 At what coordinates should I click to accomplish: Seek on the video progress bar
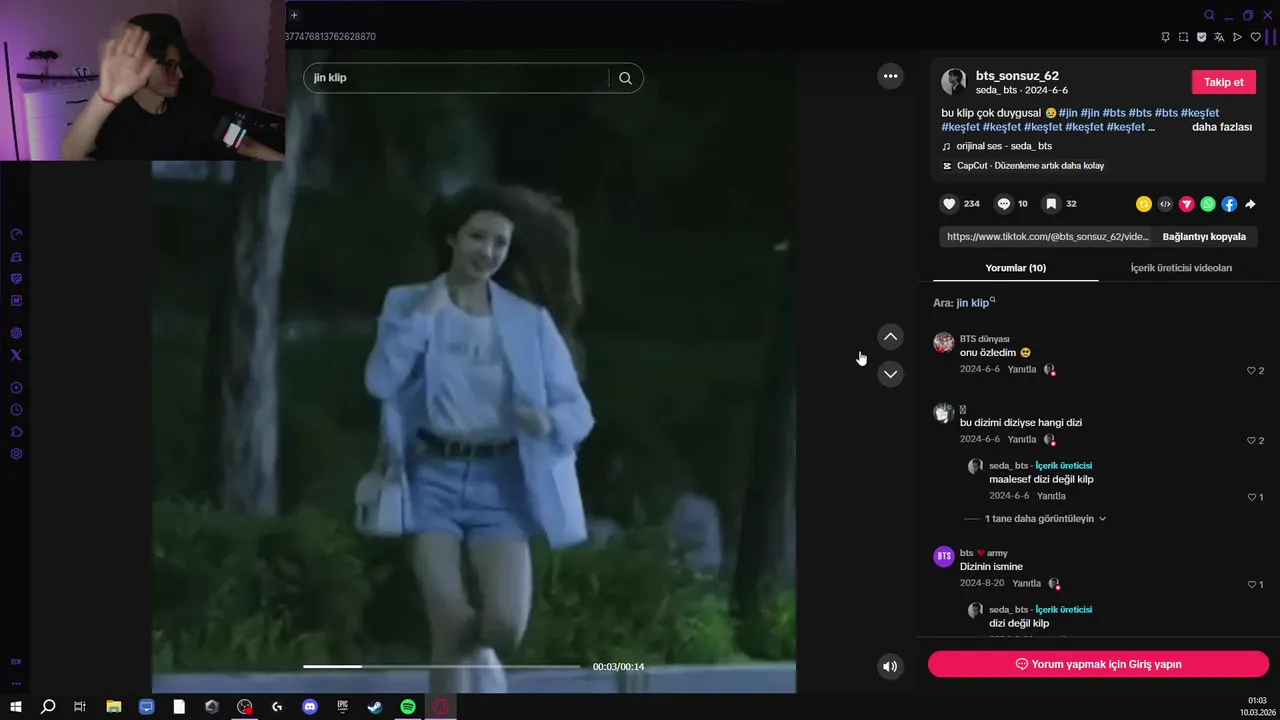[441, 666]
